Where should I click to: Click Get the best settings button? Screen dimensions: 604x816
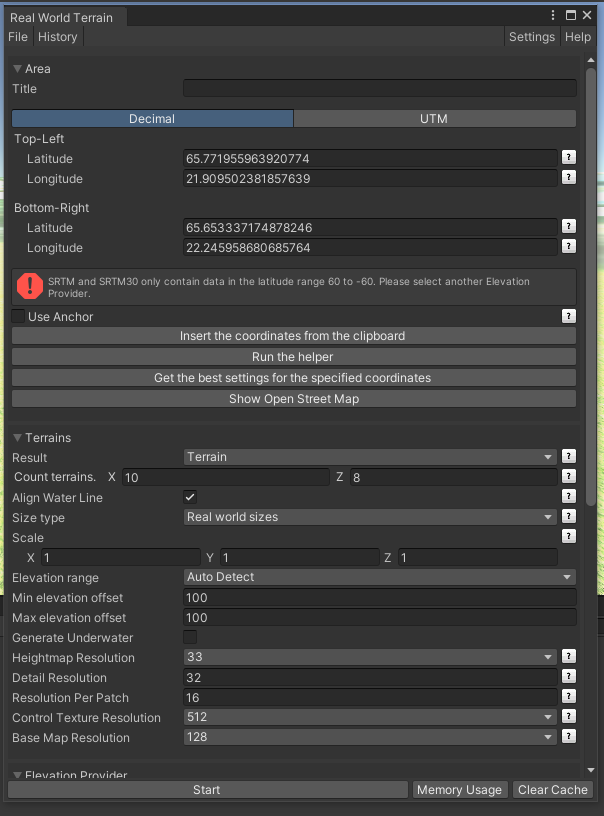point(294,378)
